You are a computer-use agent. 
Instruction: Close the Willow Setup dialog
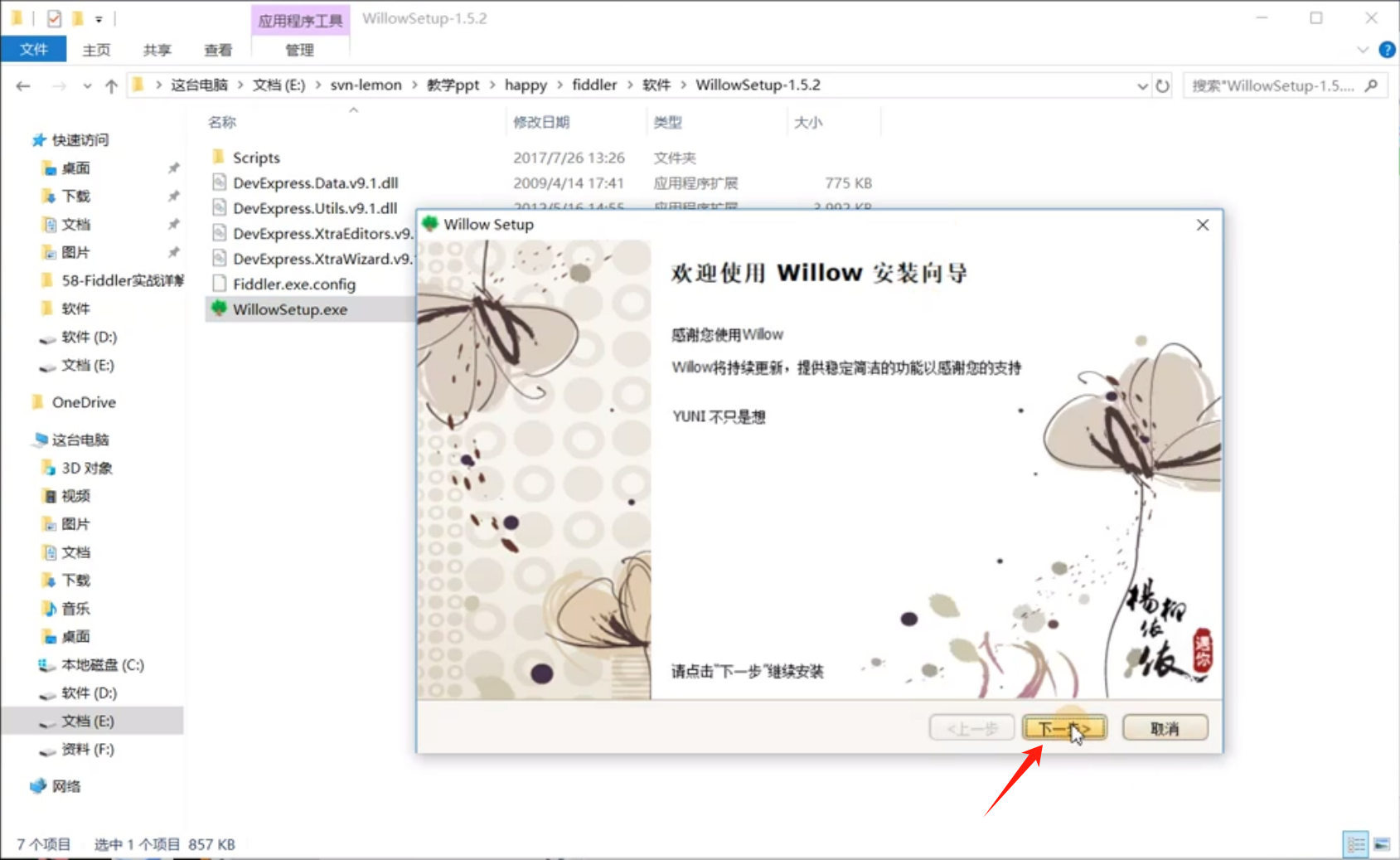1203,225
